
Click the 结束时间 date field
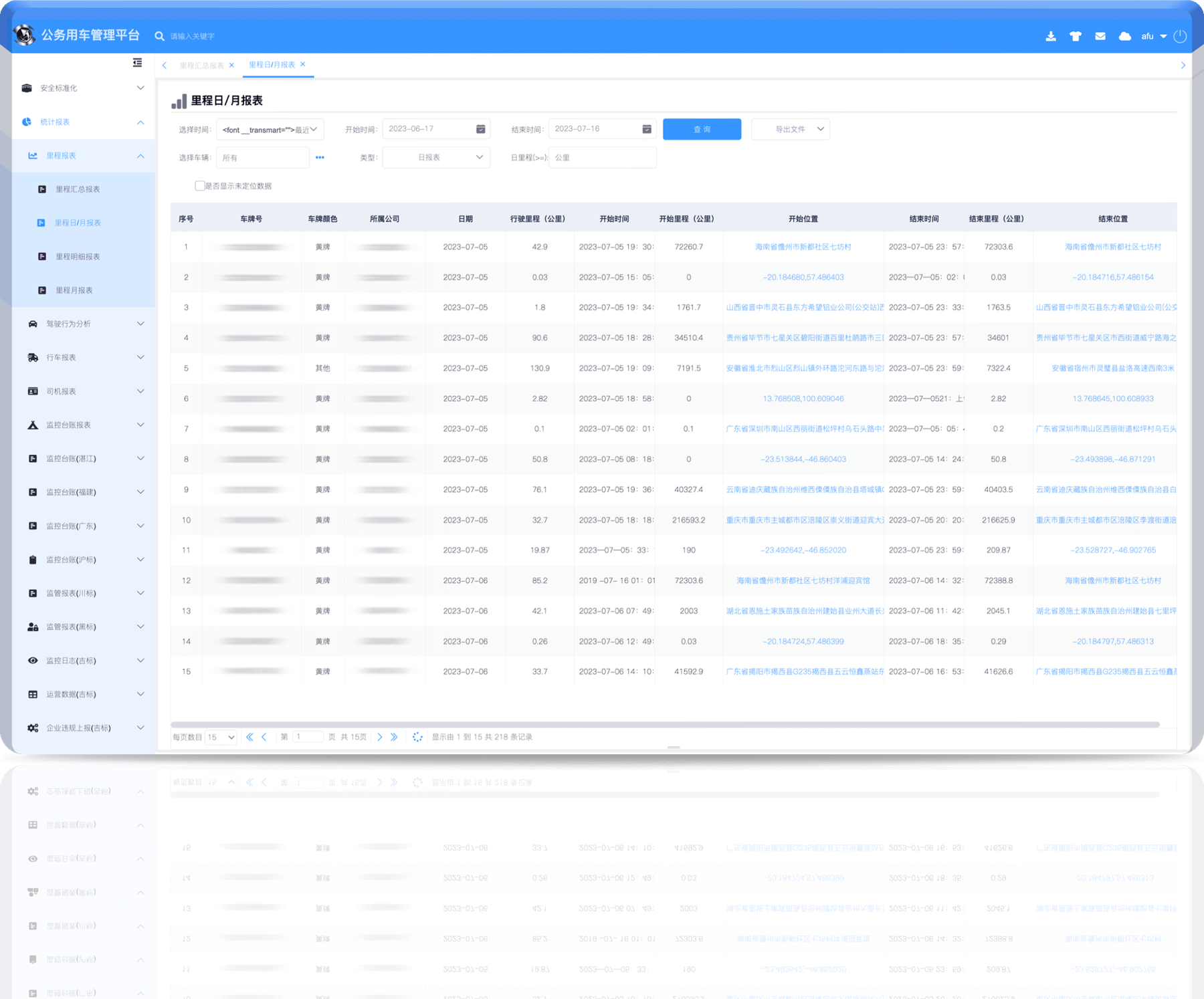click(602, 129)
